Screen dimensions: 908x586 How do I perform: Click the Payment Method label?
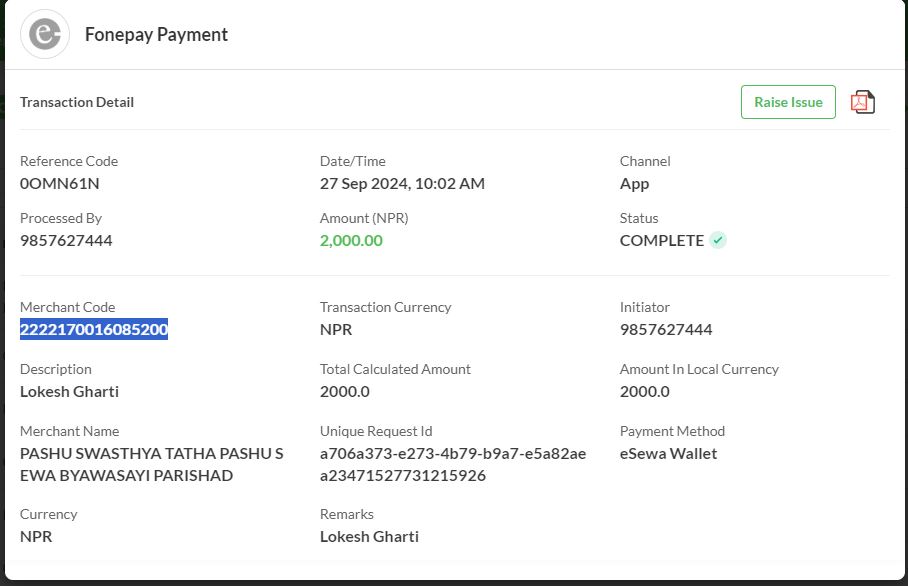point(672,431)
